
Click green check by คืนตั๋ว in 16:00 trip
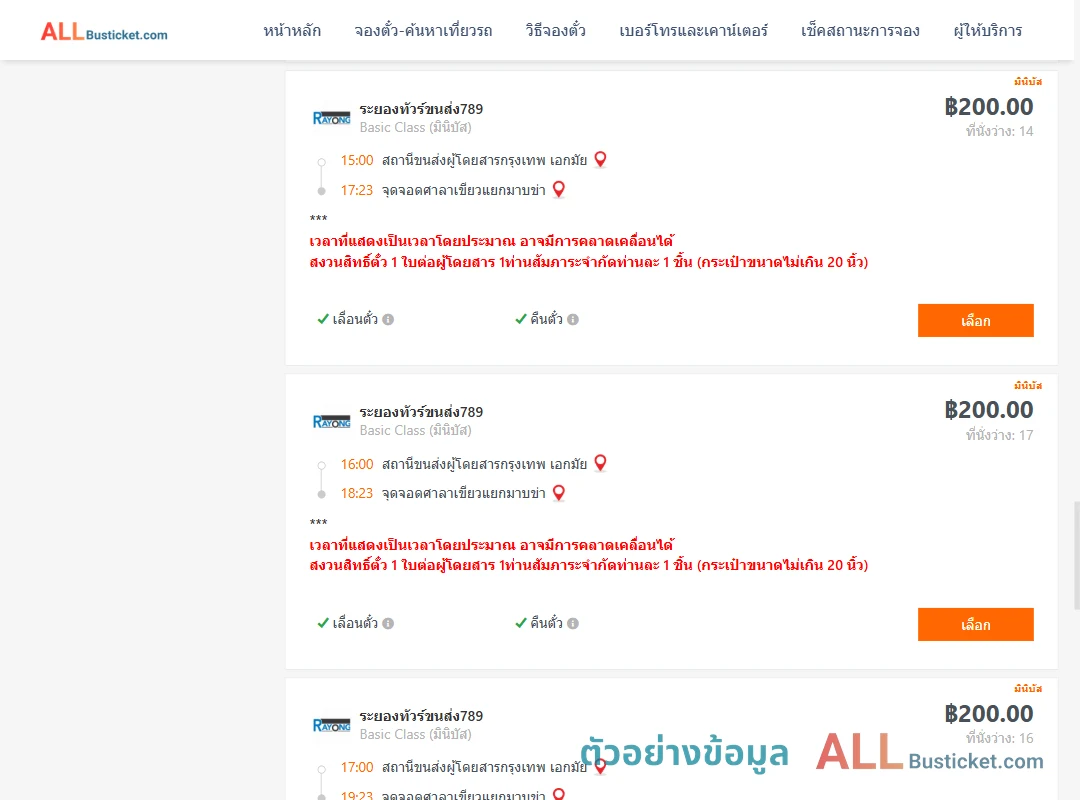point(521,622)
